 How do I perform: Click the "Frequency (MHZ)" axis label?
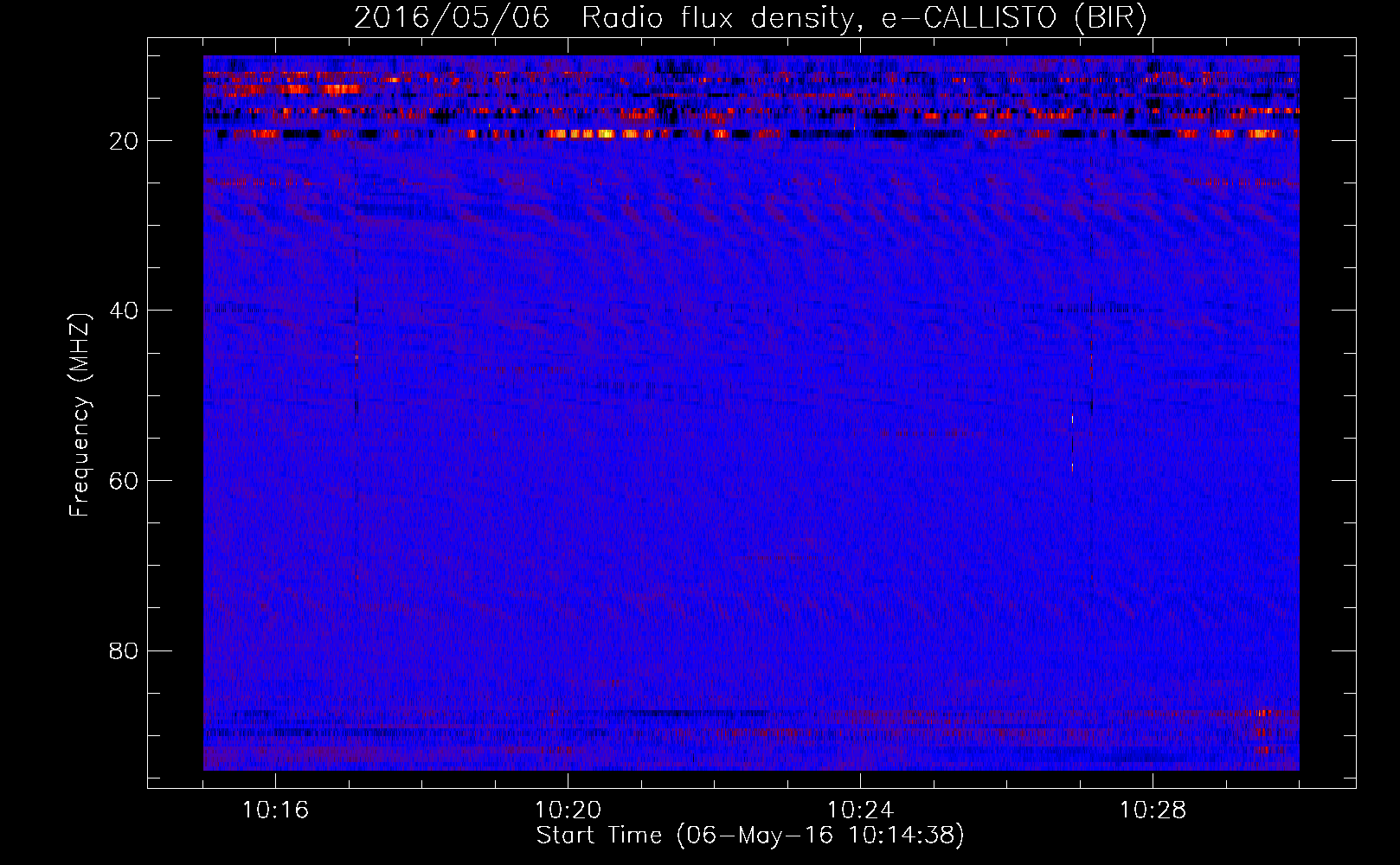click(x=80, y=415)
